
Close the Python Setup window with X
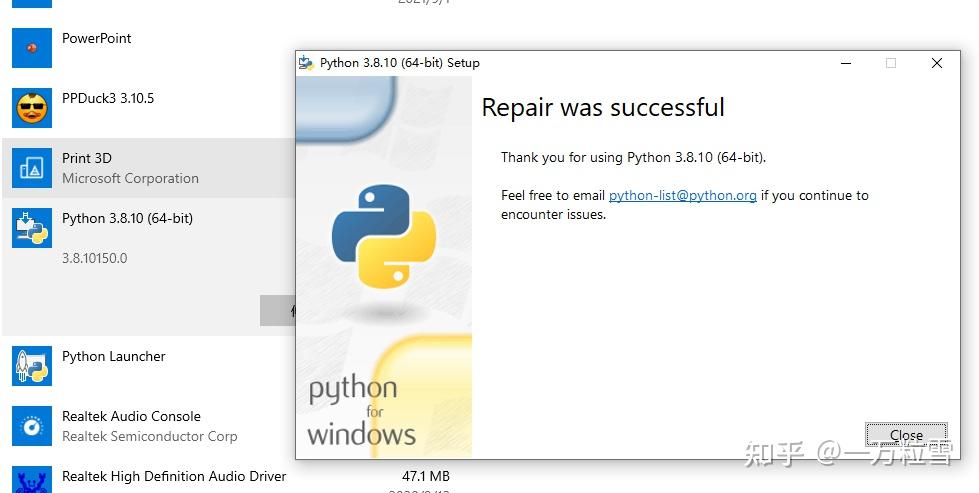click(x=937, y=62)
